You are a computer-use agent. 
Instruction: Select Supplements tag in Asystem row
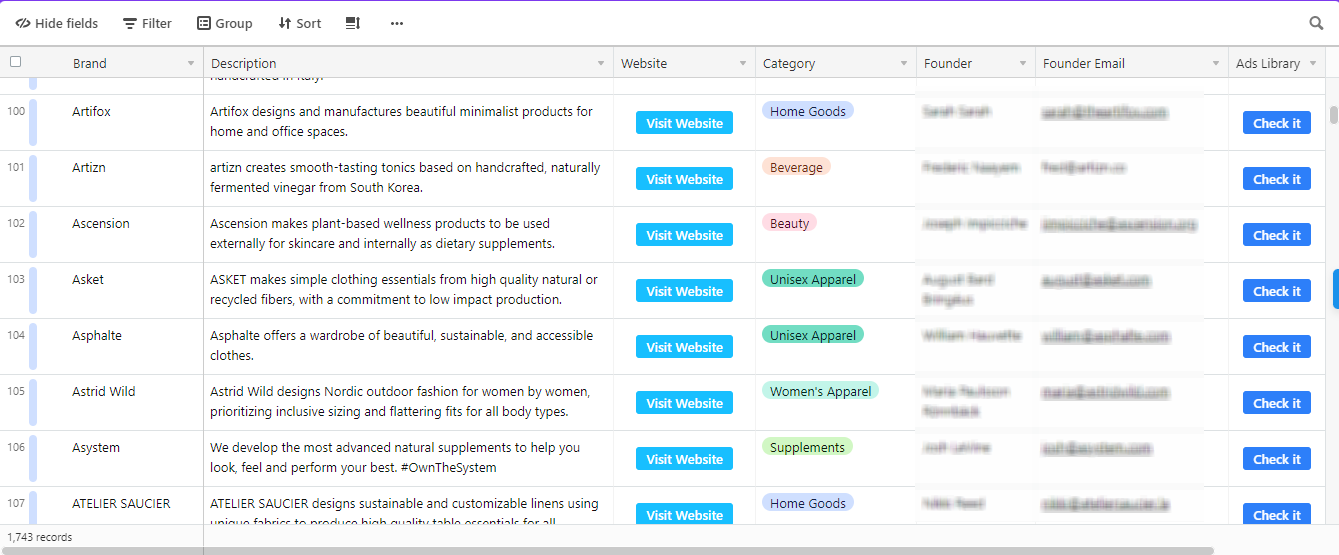pos(807,447)
